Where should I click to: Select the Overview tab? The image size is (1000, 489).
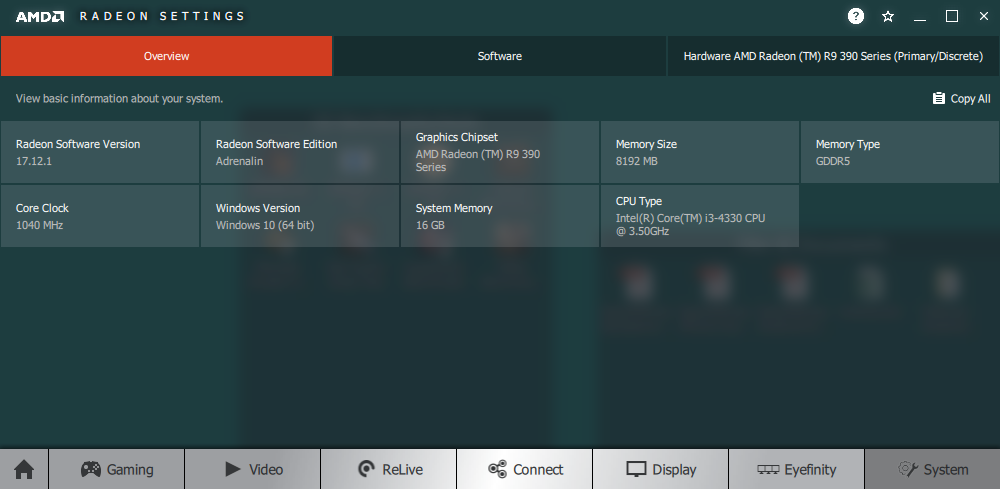pyautogui.click(x=166, y=56)
